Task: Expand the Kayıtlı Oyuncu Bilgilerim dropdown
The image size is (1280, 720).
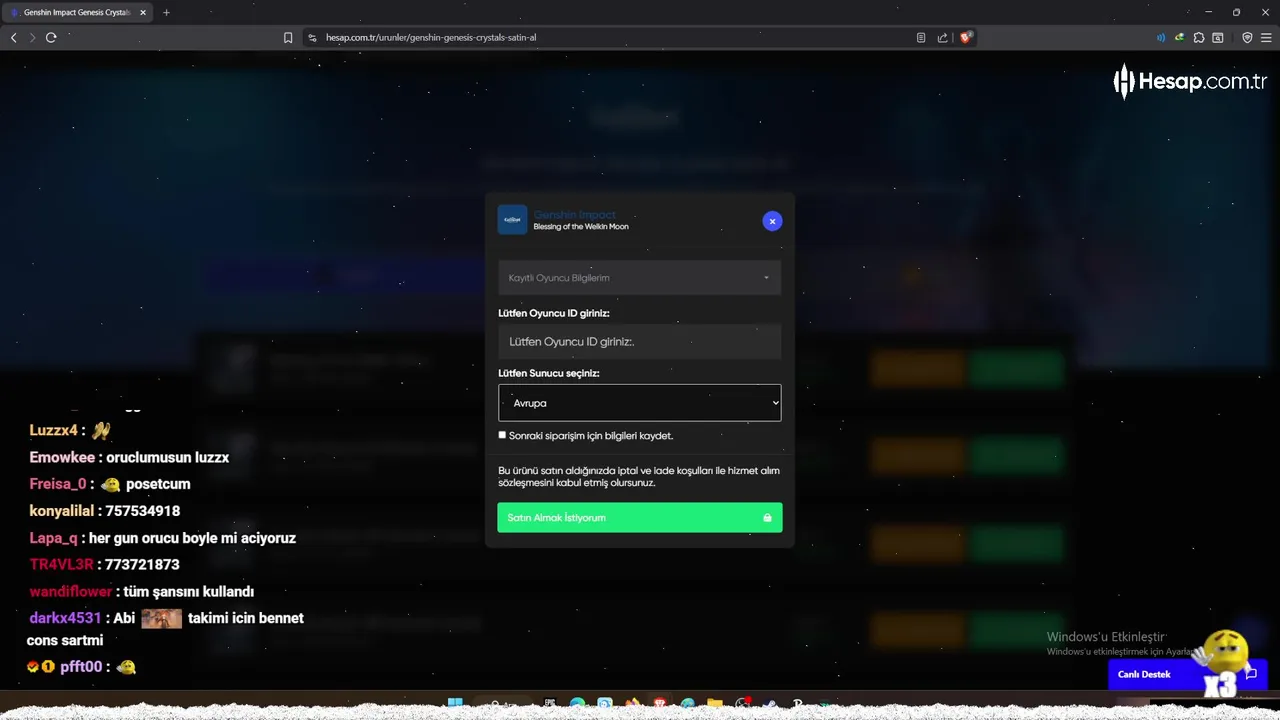Action: [639, 278]
